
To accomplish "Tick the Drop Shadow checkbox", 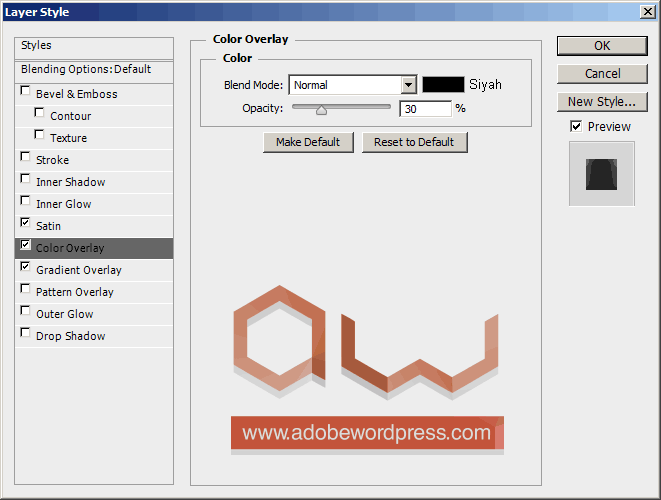I will pos(25,333).
